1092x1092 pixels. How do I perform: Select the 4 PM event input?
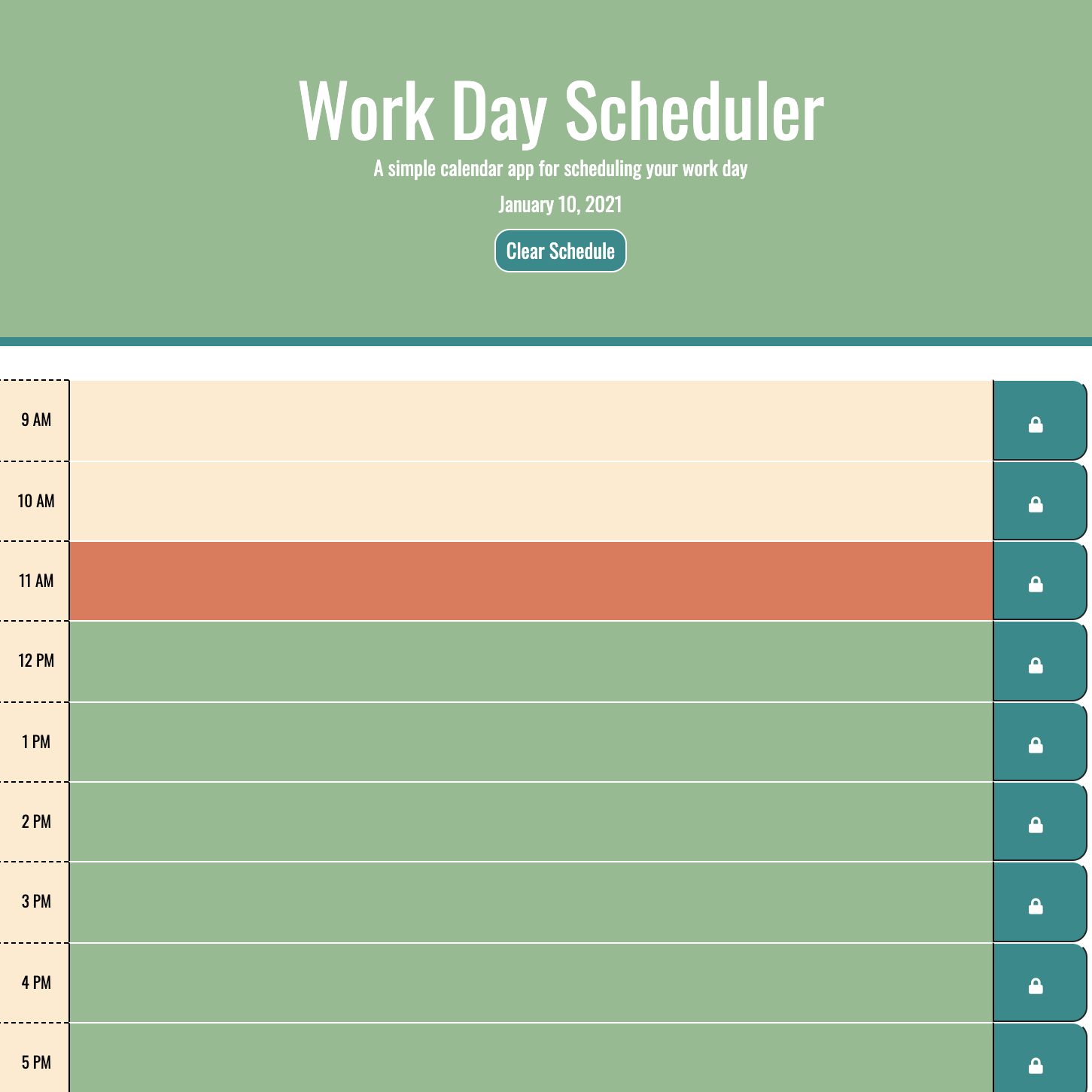[531, 983]
